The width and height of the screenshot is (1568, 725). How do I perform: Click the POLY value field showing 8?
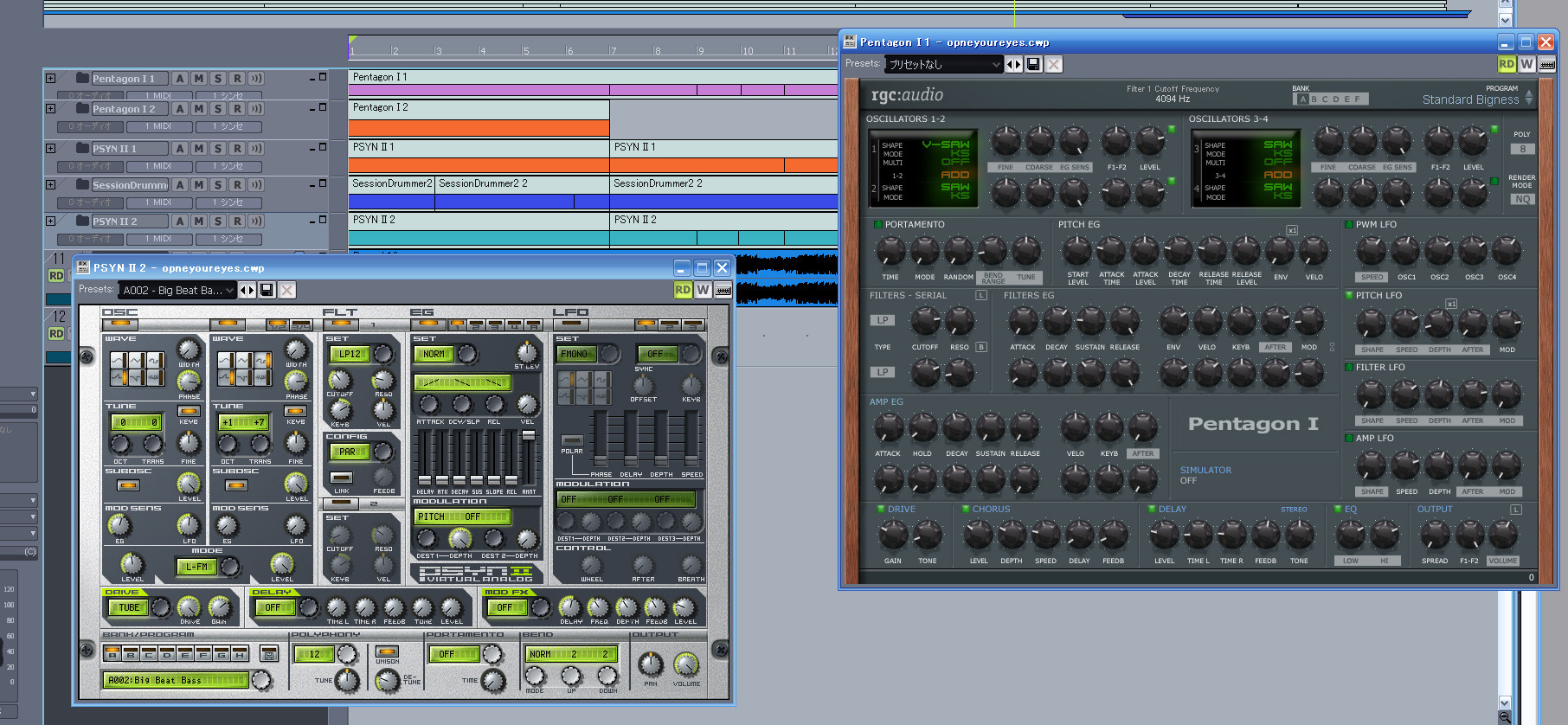(x=1522, y=149)
